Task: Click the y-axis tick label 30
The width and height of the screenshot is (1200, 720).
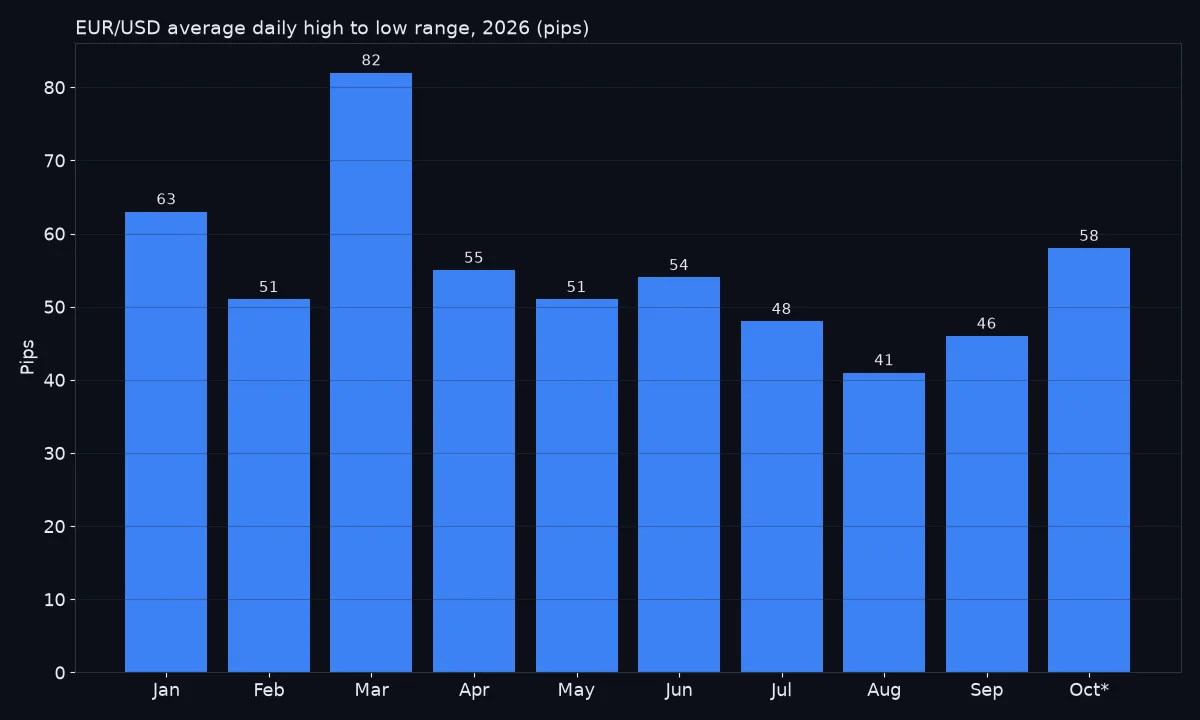Action: click(54, 454)
